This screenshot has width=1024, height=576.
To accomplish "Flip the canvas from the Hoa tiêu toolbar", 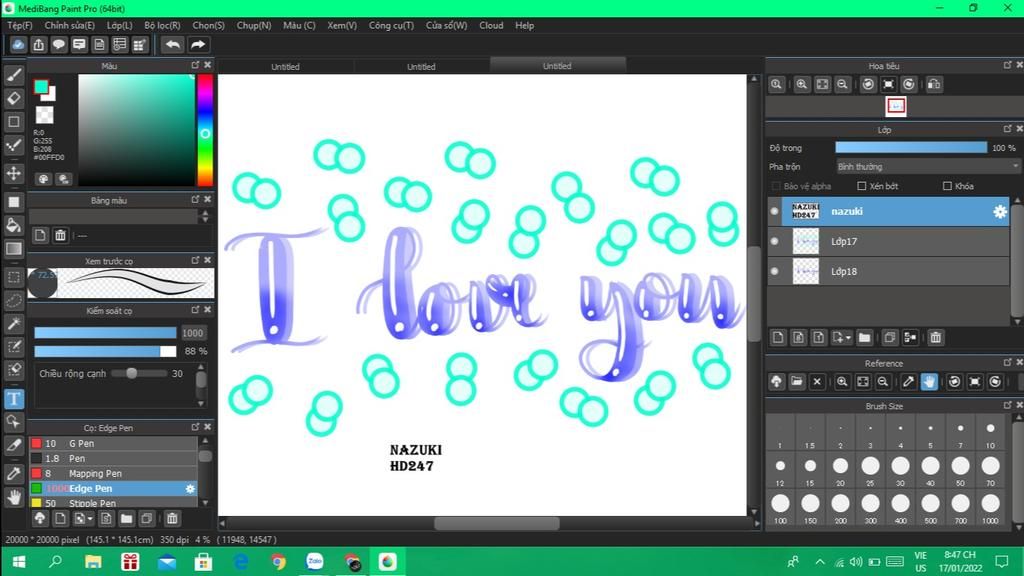I will point(935,84).
